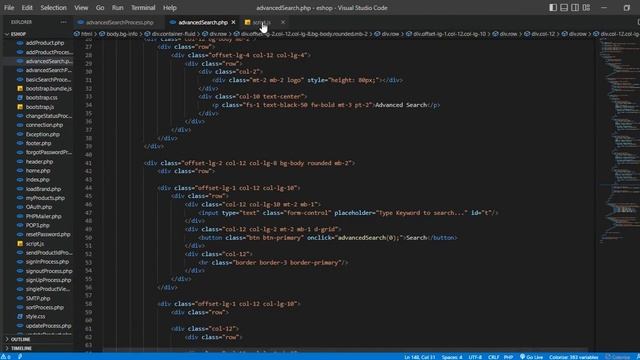Open home.php file
The height and width of the screenshot is (360, 640).
[x=38, y=171]
